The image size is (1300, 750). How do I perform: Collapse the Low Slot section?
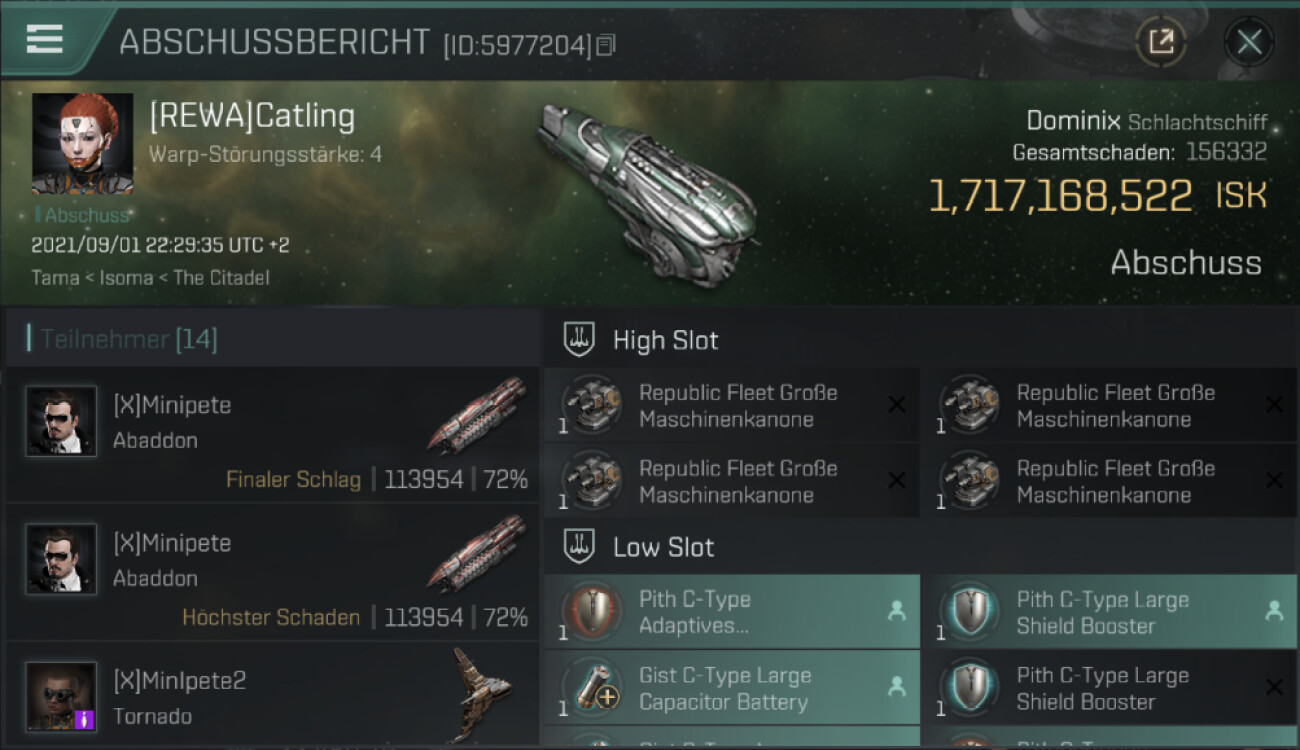point(663,547)
